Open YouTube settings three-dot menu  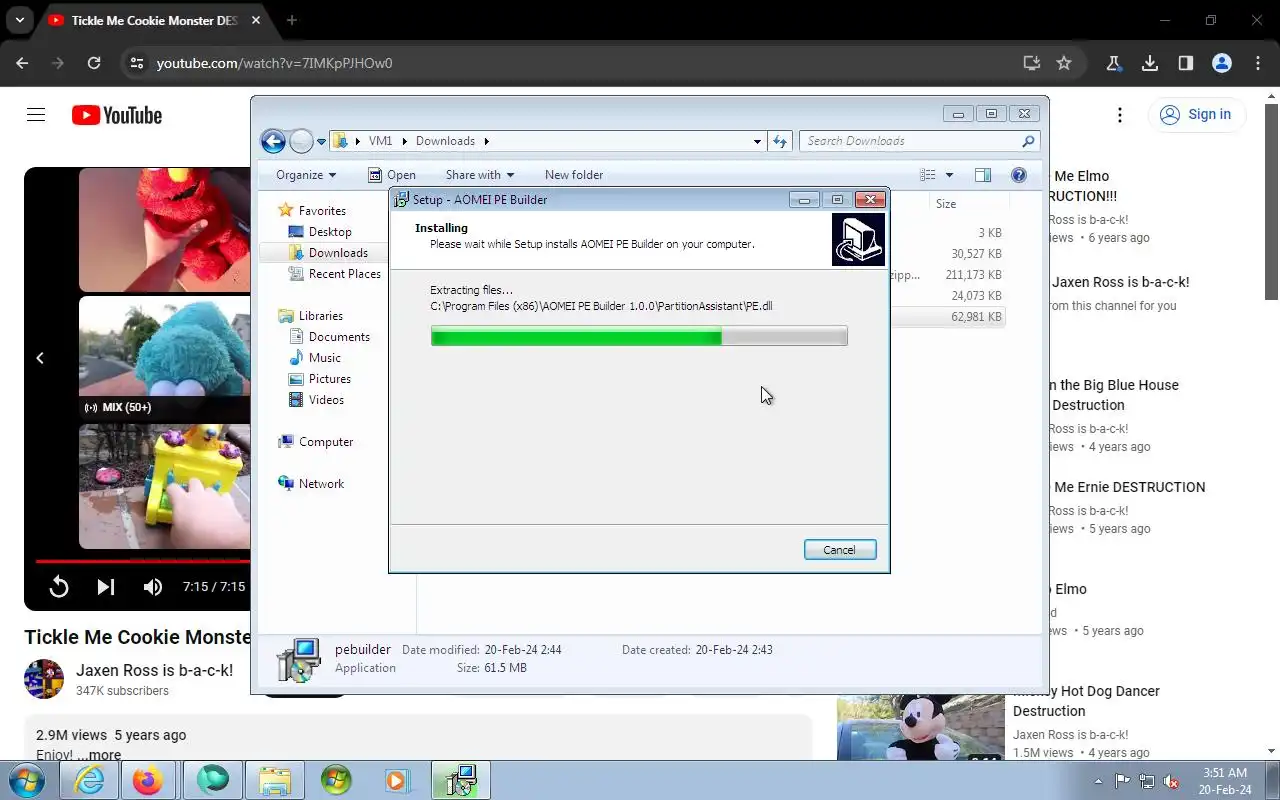click(x=1120, y=115)
